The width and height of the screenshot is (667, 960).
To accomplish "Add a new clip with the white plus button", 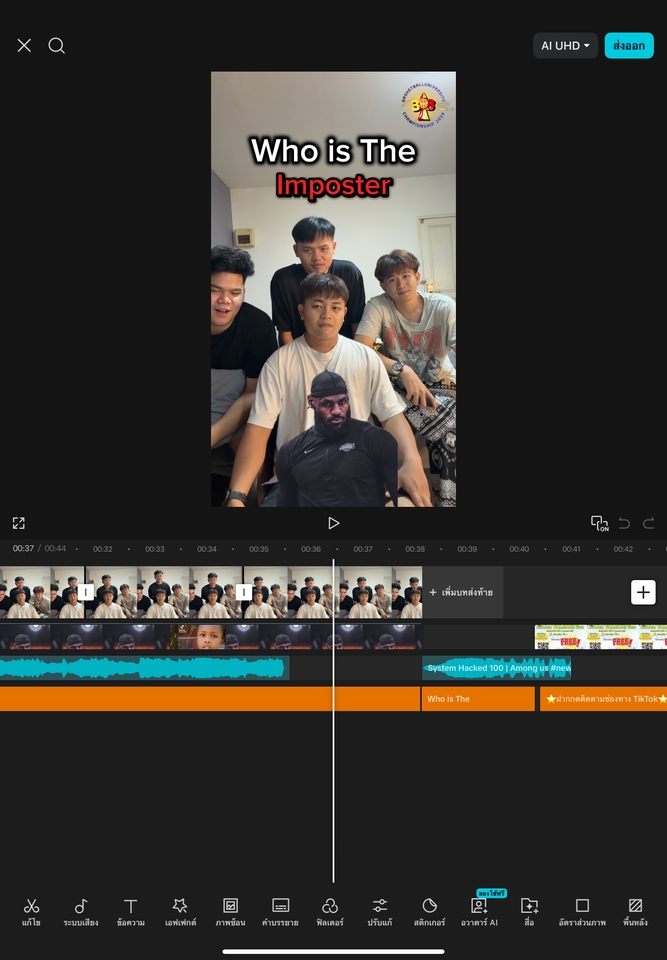I will pyautogui.click(x=643, y=592).
